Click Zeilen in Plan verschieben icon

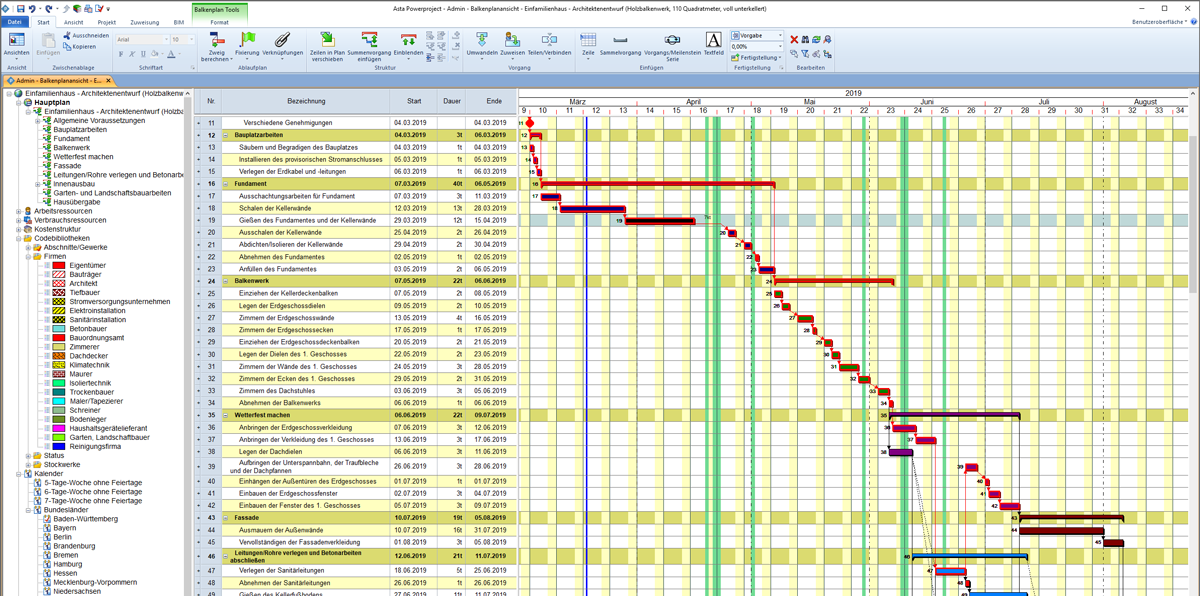coord(327,40)
